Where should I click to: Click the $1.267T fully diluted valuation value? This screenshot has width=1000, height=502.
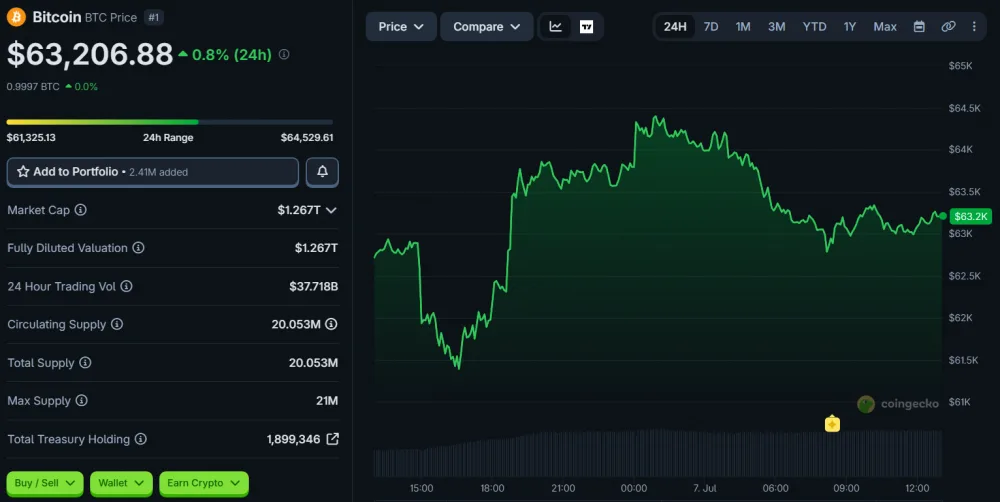click(316, 247)
